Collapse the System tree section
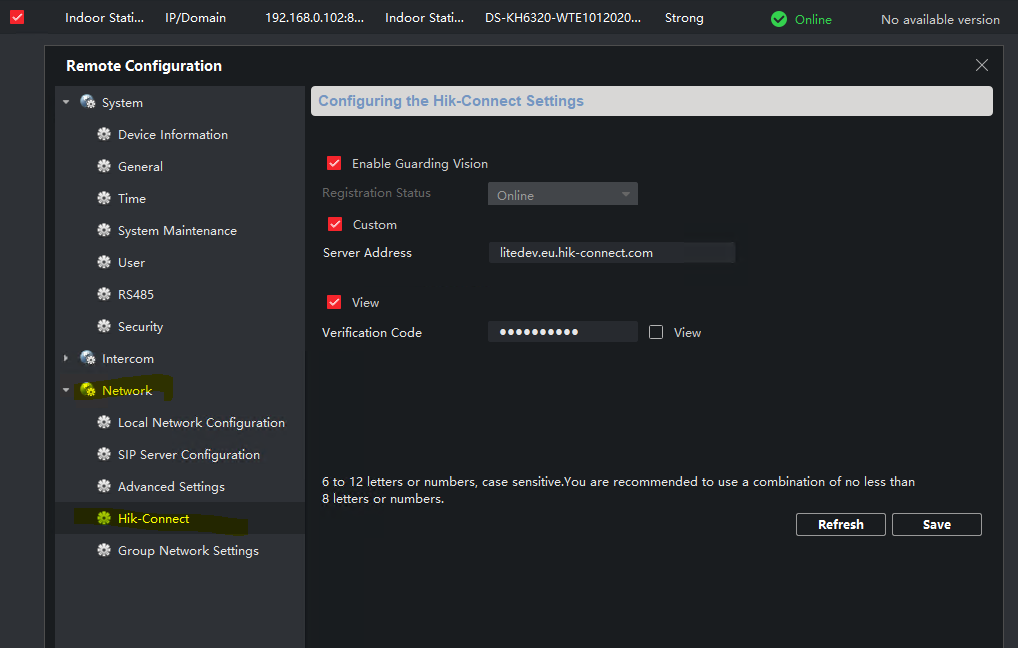The height and width of the screenshot is (648, 1018). (x=67, y=102)
